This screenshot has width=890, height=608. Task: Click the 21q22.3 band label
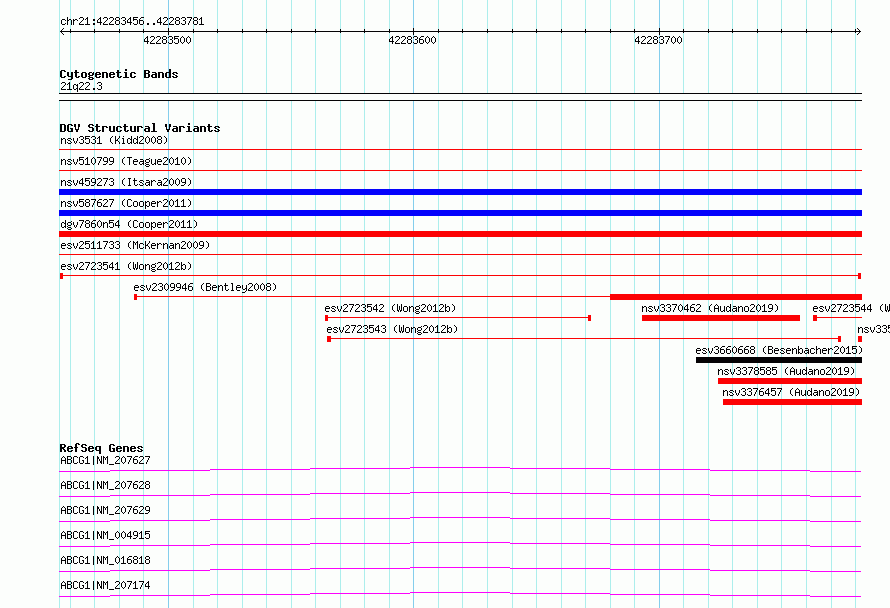click(x=81, y=86)
